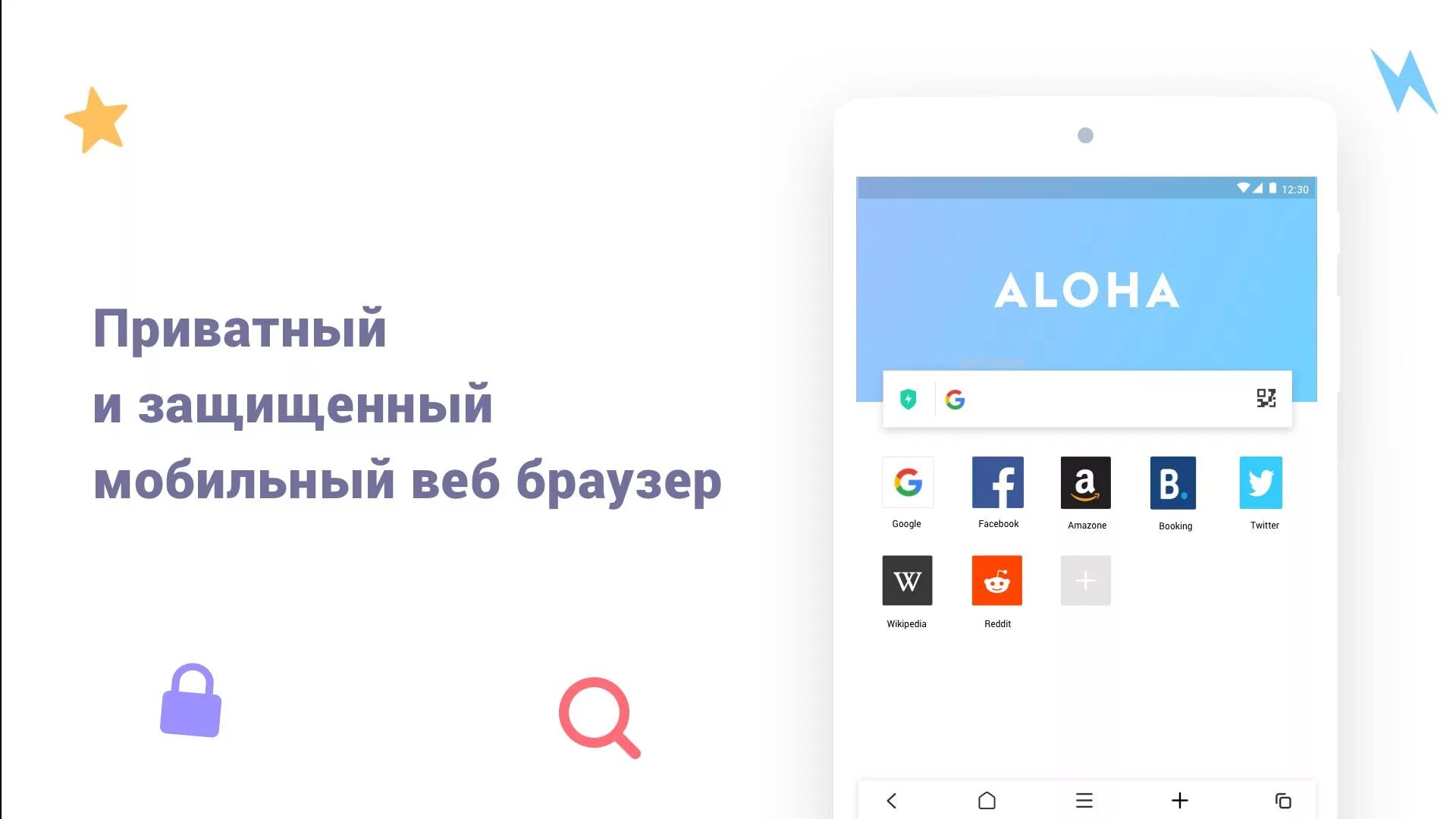This screenshot has height=819, width=1456.
Task: Click the Twitter shortcut icon
Action: click(x=1261, y=482)
